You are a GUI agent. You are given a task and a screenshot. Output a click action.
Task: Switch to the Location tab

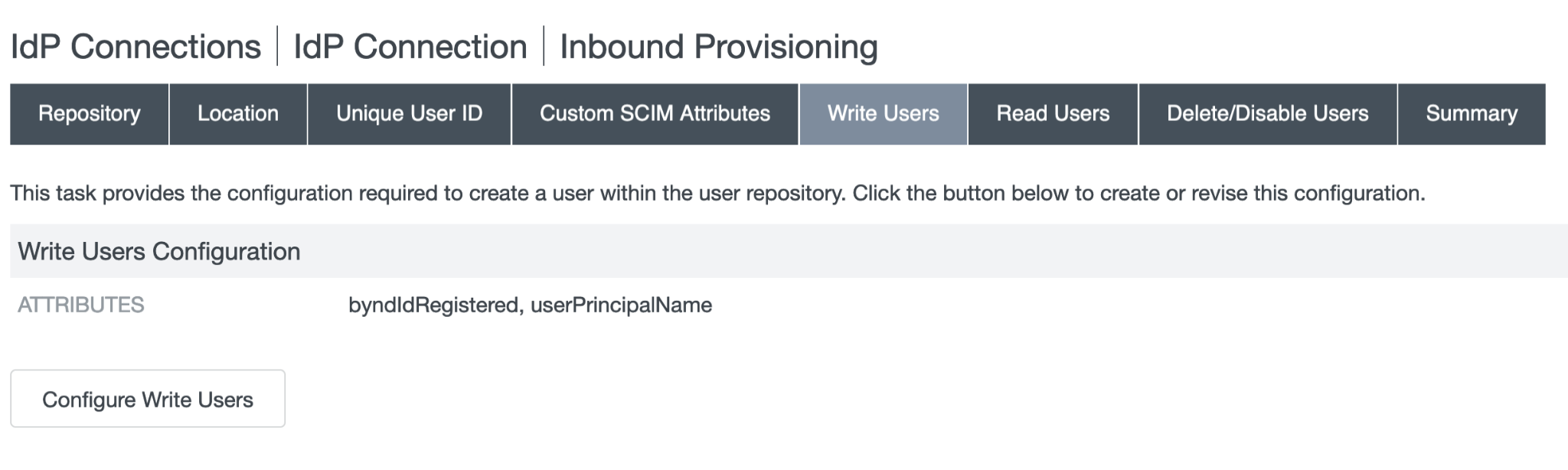(x=238, y=114)
